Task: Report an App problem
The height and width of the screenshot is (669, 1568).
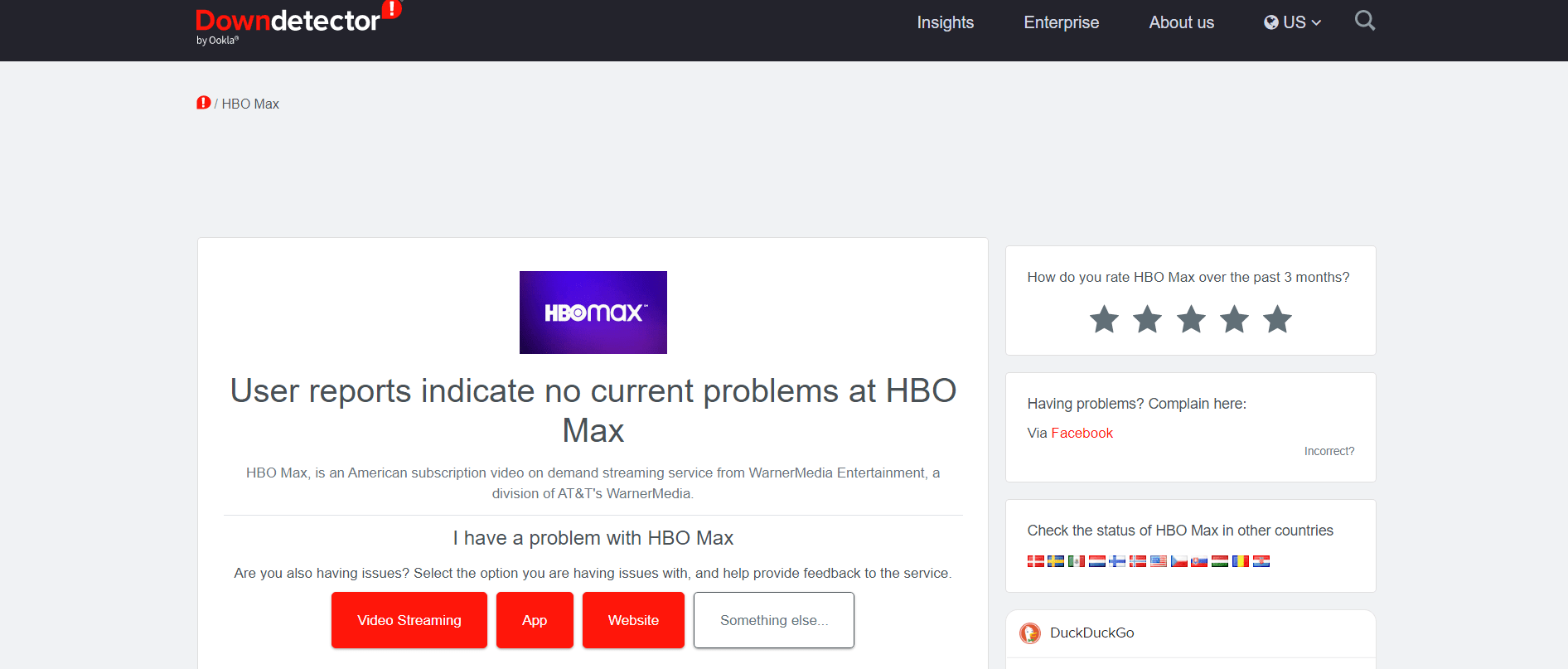Action: [535, 620]
